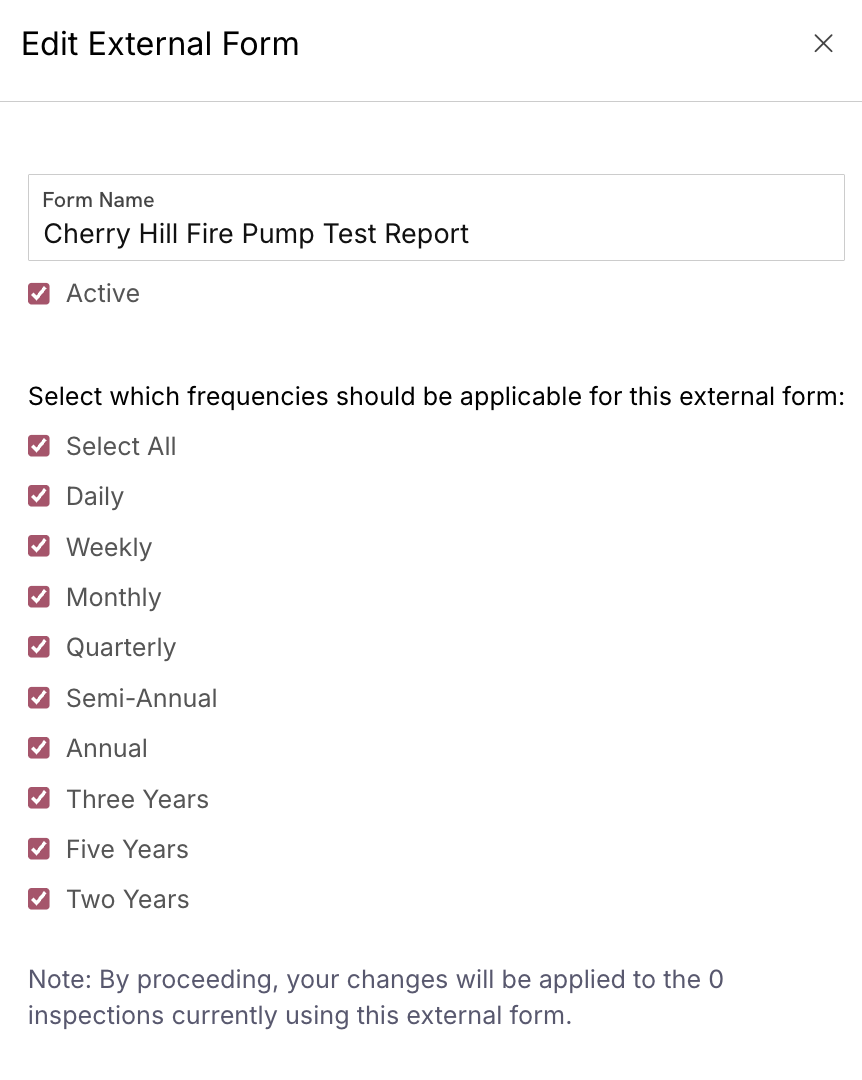This screenshot has width=862, height=1080.
Task: Click the frequencies instruction heading text
Action: click(436, 396)
